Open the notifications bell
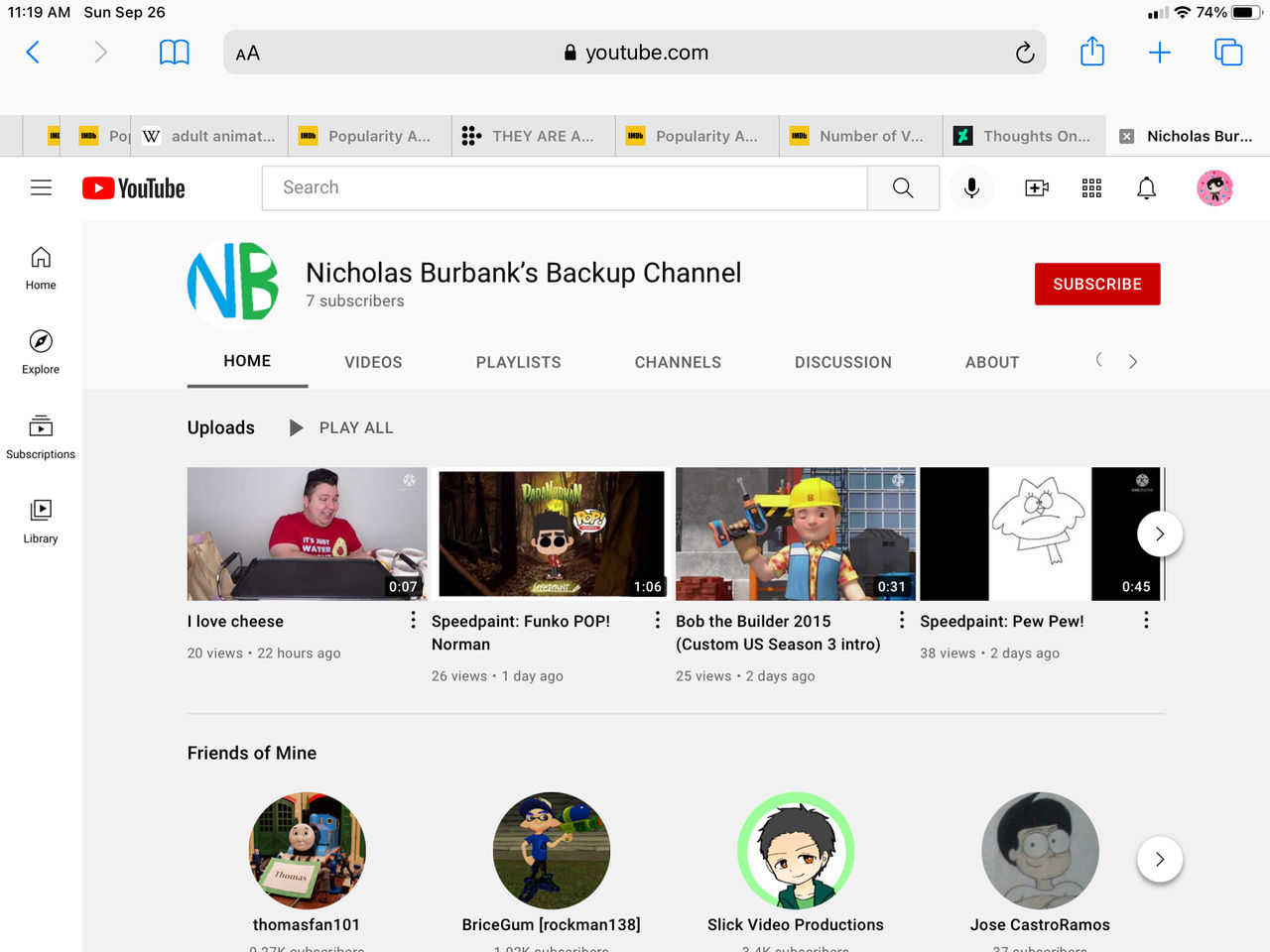Image resolution: width=1270 pixels, height=952 pixels. (1146, 187)
